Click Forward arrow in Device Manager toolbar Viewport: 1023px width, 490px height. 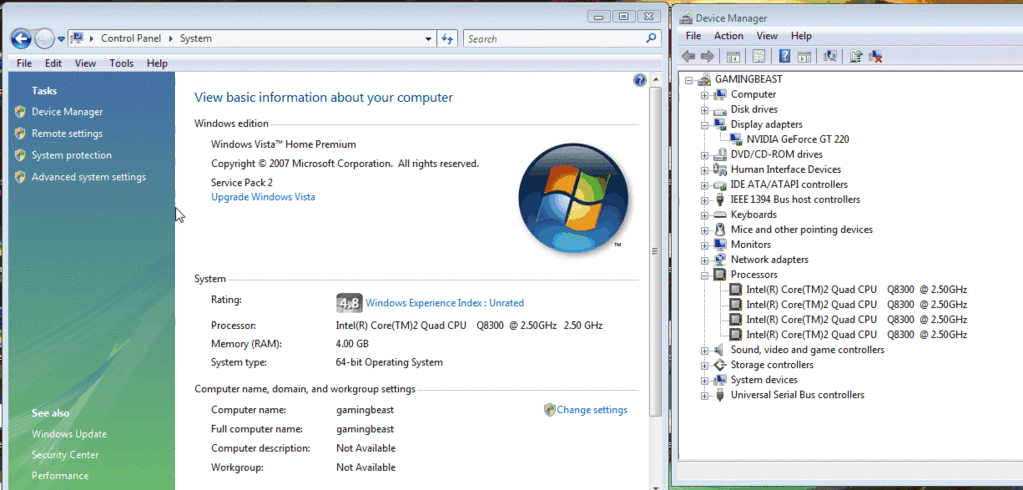pyautogui.click(x=707, y=57)
